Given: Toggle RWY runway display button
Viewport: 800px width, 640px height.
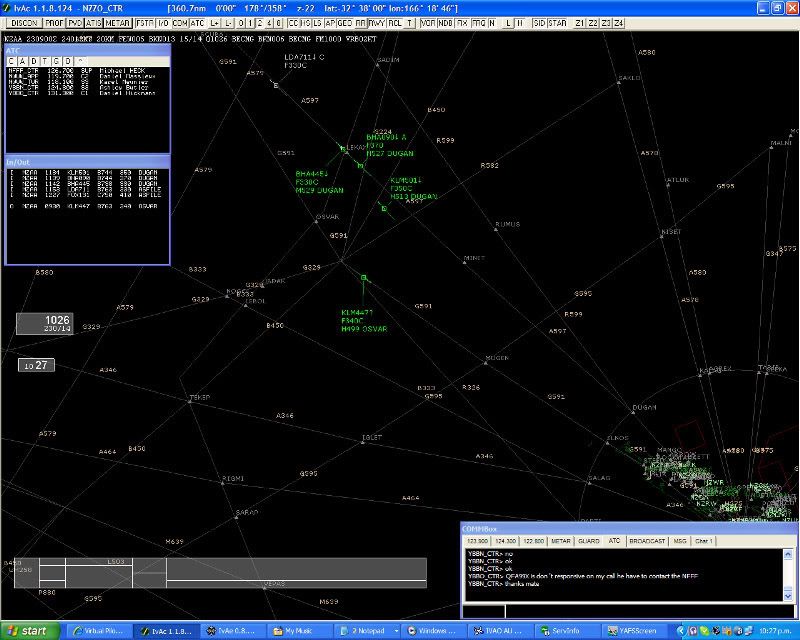Looking at the screenshot, I should click(x=376, y=22).
